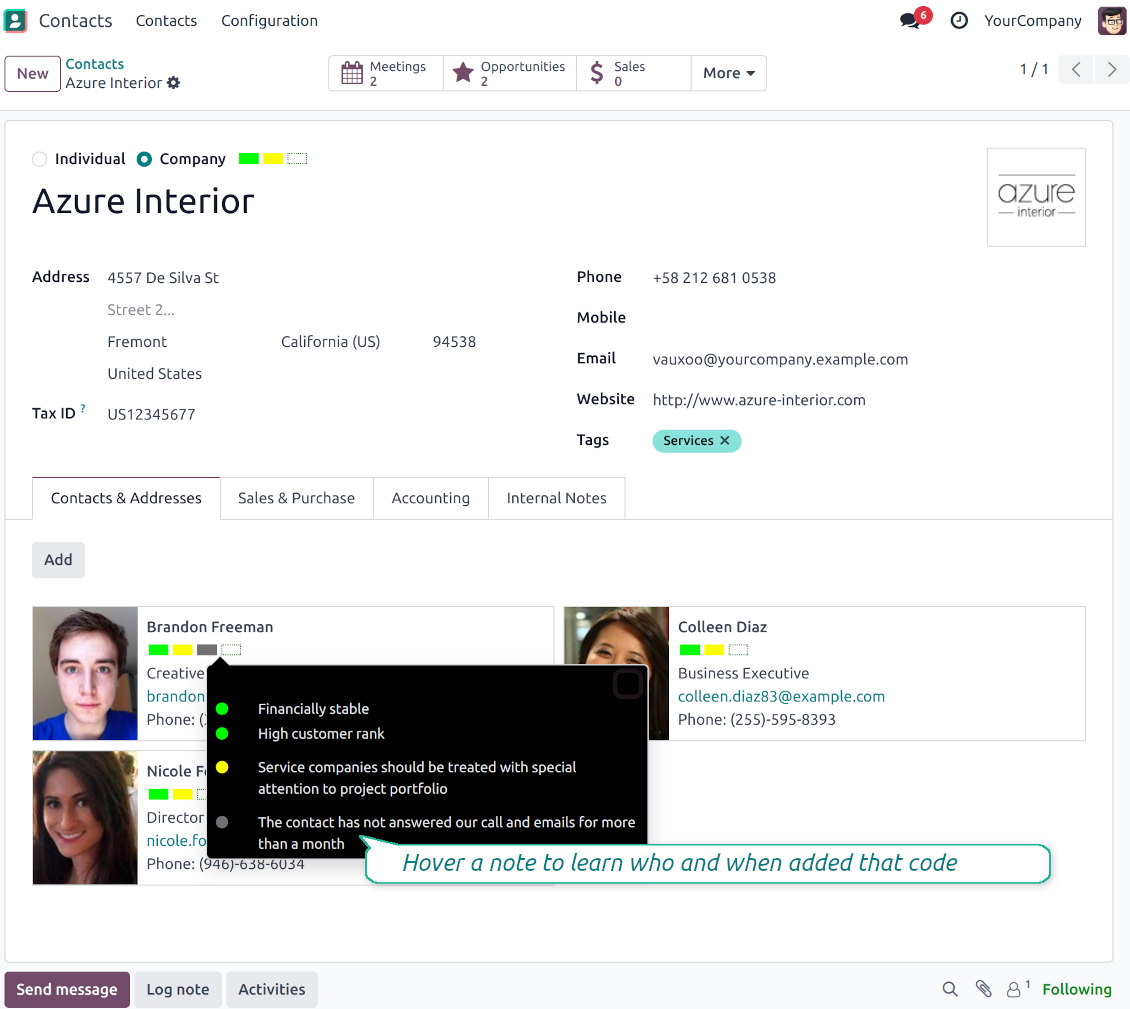Click green status box under Colleen Diaz

click(x=690, y=650)
